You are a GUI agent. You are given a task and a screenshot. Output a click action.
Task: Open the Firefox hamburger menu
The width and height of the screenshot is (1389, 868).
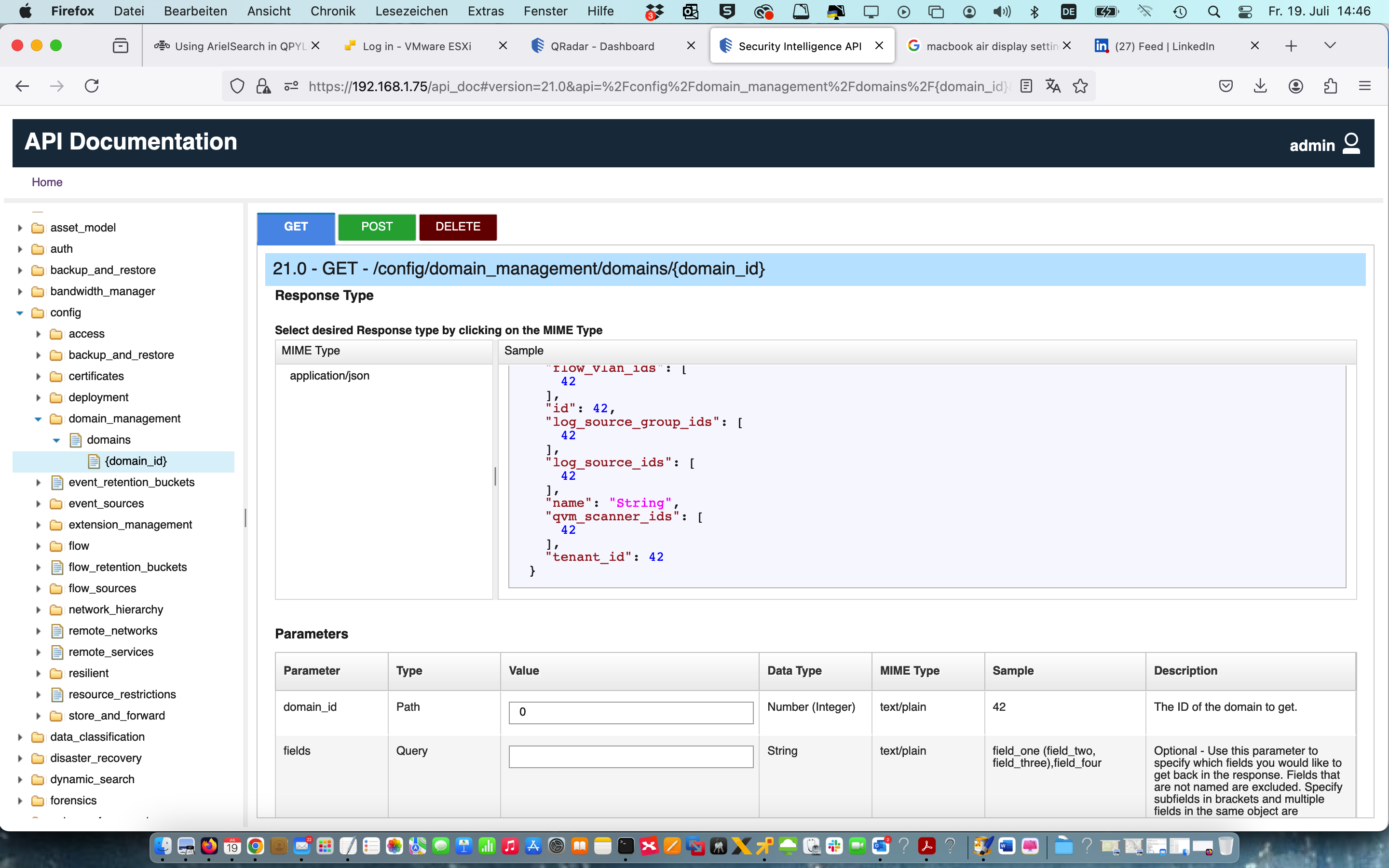point(1365,86)
